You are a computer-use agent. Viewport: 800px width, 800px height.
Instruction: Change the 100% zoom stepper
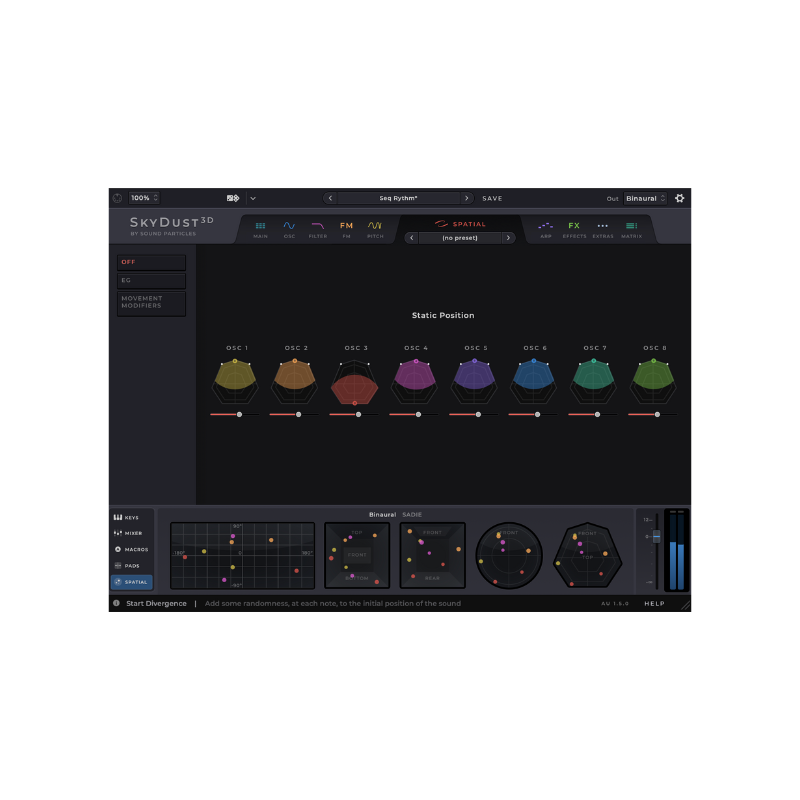tap(144, 198)
